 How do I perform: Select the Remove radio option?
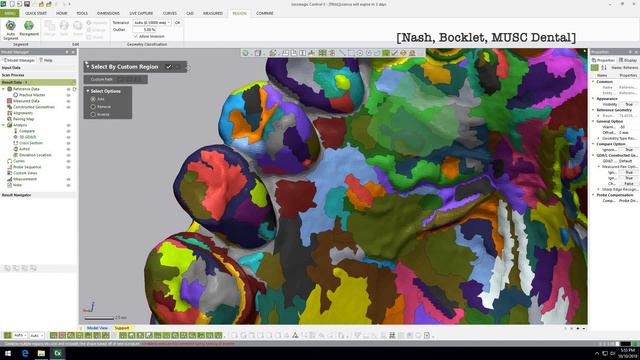(93, 107)
